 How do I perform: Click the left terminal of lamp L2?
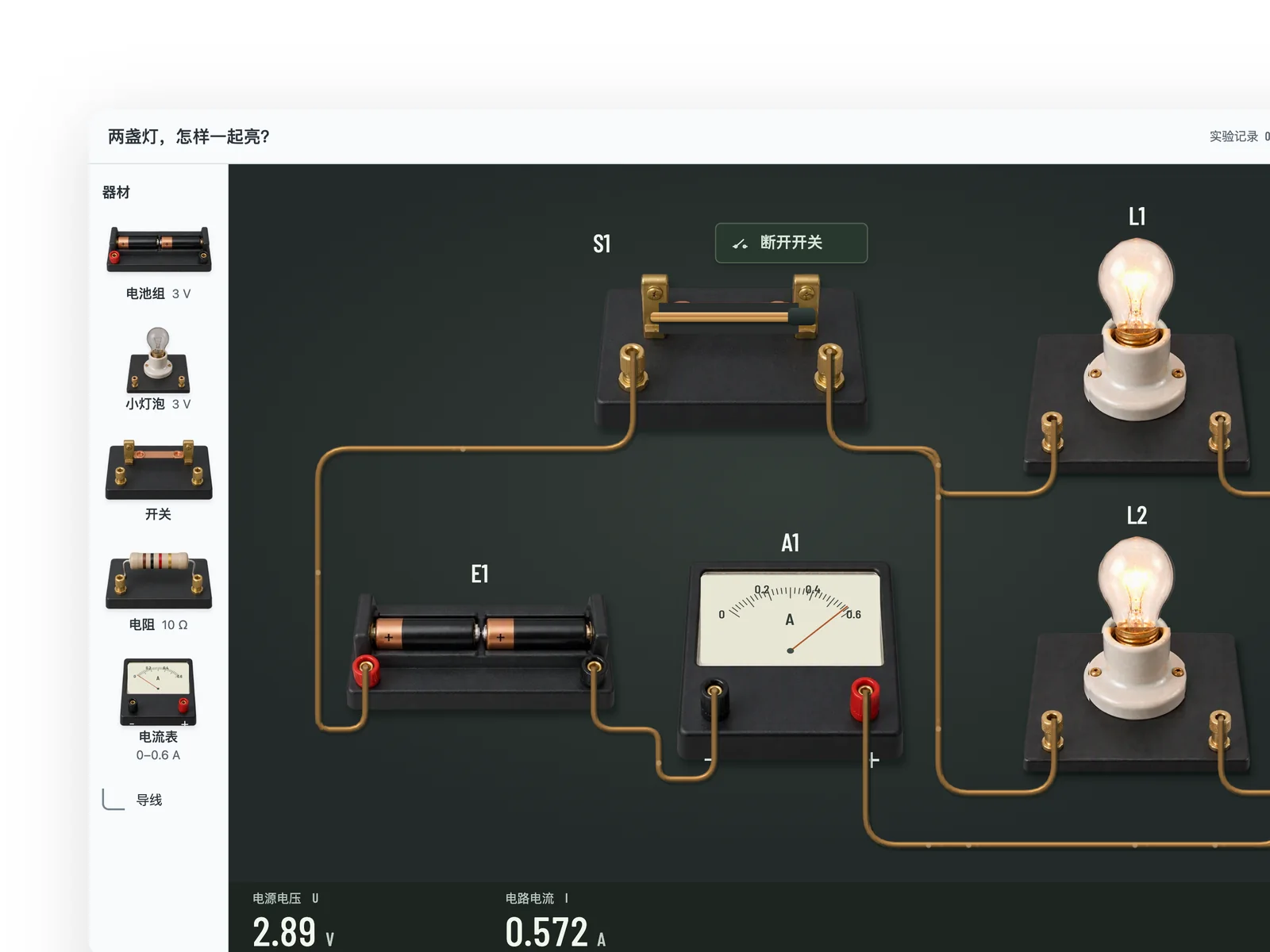pos(1053,730)
